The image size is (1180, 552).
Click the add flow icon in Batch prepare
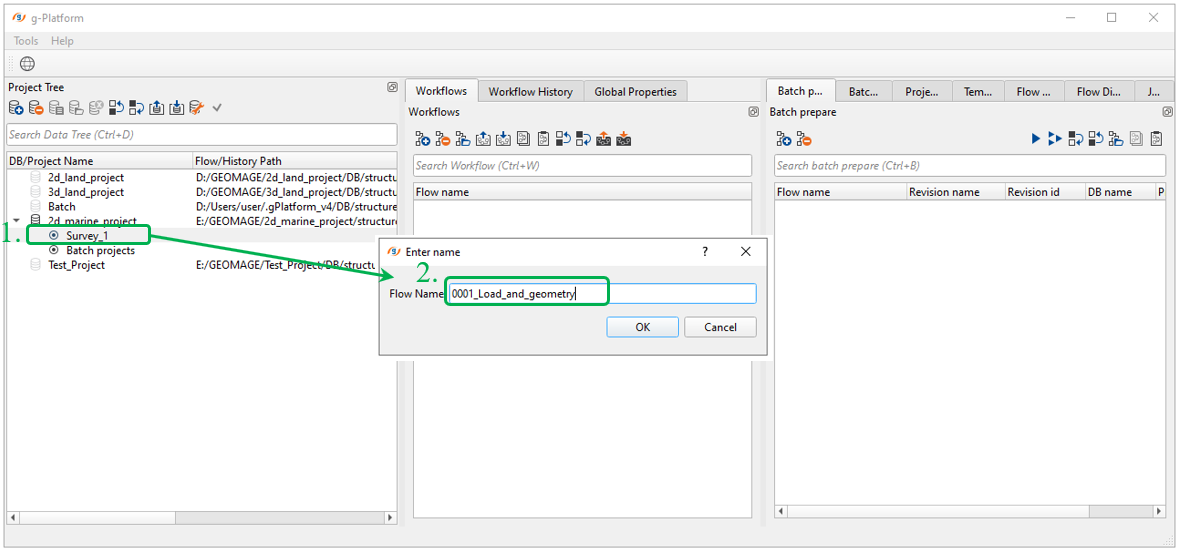[x=784, y=139]
